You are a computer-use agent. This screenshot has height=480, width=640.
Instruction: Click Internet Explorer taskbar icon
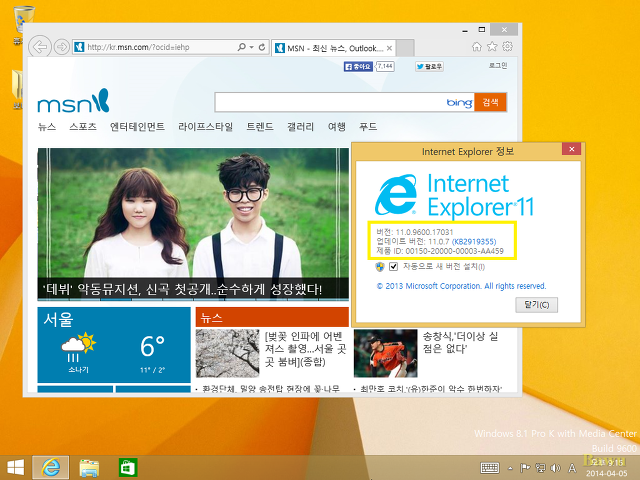[51, 468]
